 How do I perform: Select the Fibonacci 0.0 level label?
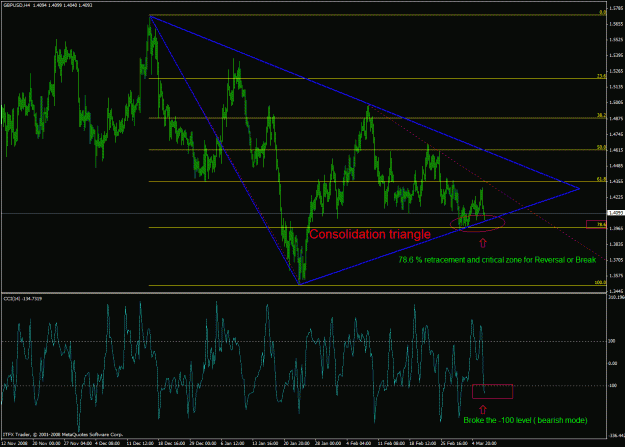(x=602, y=12)
